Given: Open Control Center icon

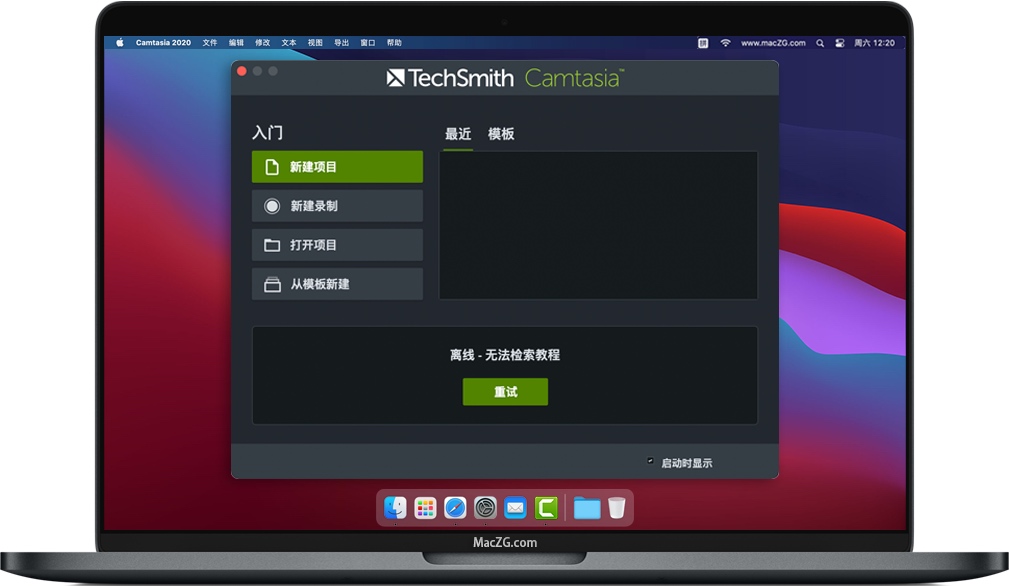Looking at the screenshot, I should pos(840,43).
